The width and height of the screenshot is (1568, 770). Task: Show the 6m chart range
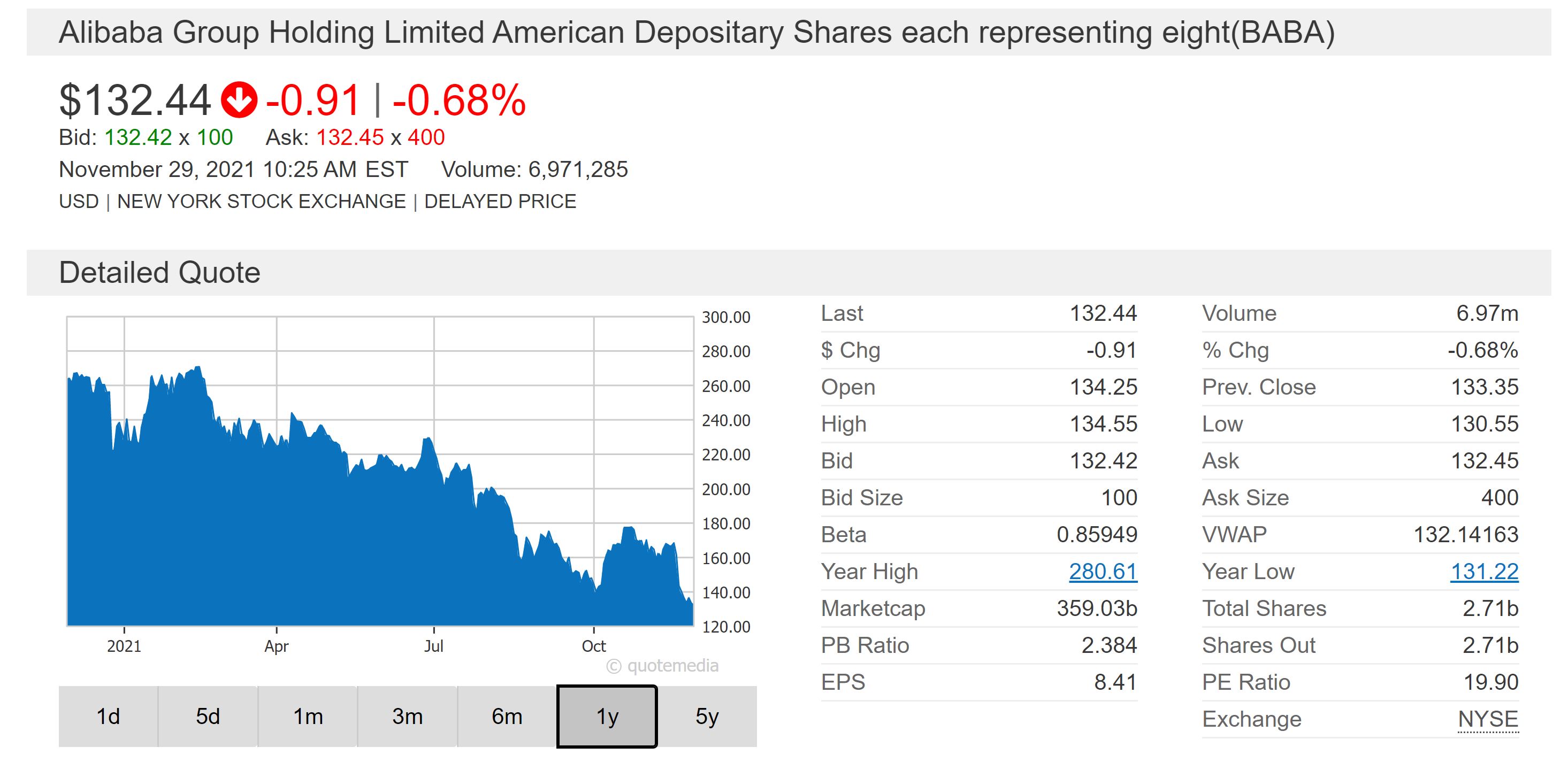coord(507,717)
